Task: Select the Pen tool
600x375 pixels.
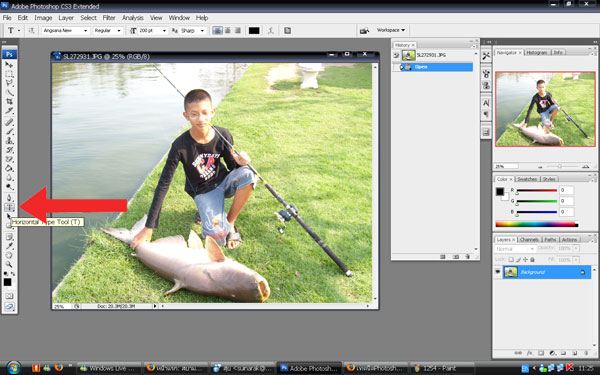Action: [9, 198]
